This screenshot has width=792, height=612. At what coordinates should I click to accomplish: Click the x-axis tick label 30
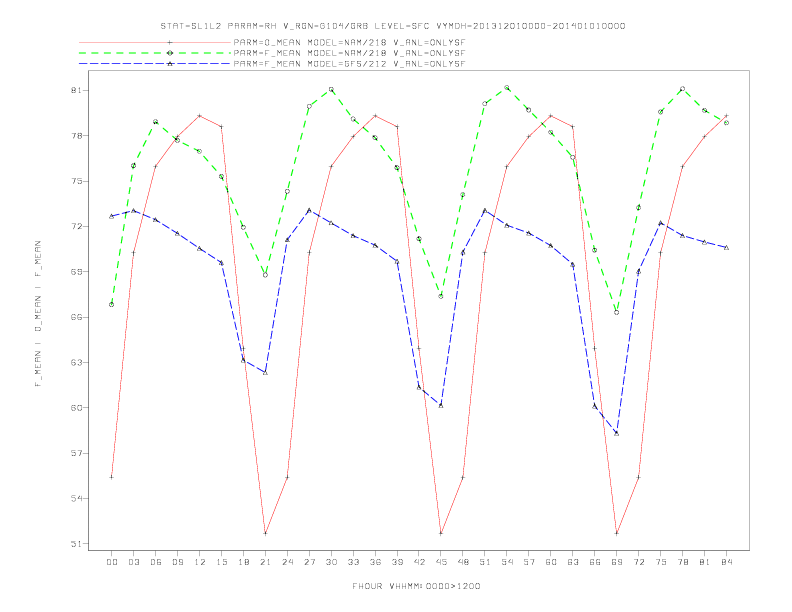331,562
